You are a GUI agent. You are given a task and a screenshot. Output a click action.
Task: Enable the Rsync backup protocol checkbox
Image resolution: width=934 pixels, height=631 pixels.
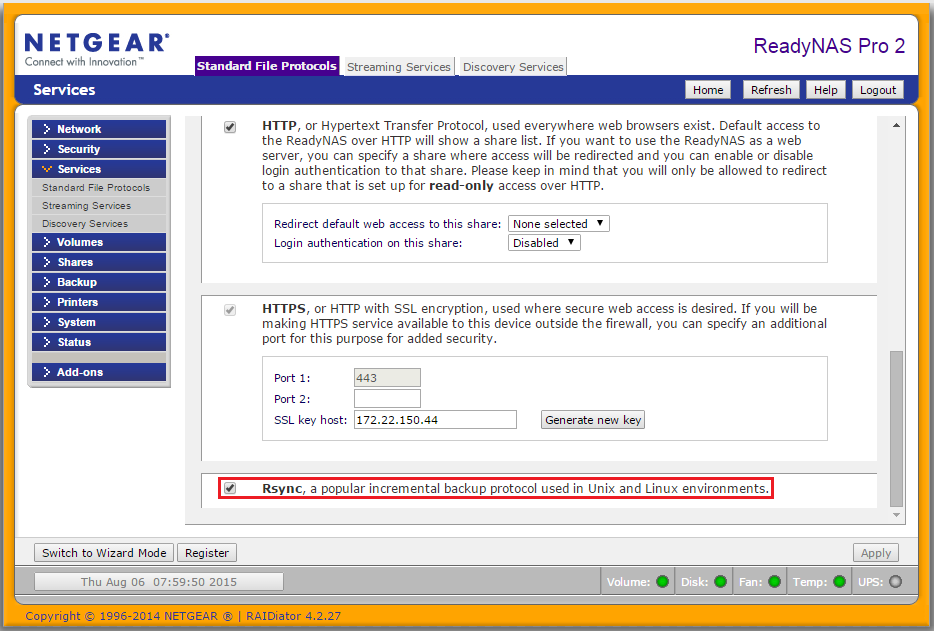[x=229, y=489]
